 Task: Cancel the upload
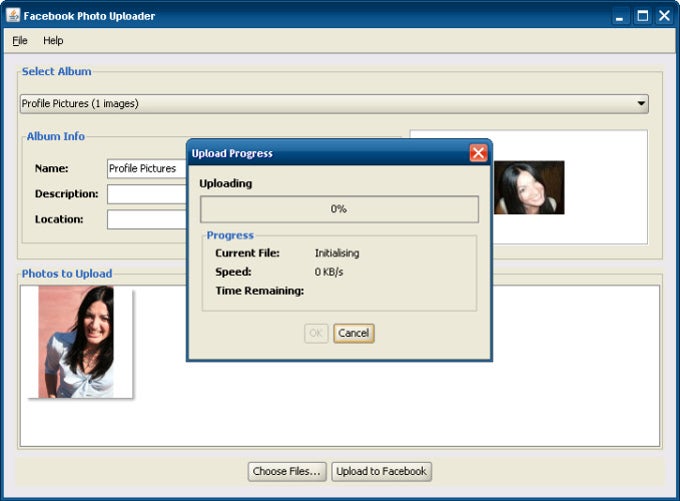click(x=353, y=333)
